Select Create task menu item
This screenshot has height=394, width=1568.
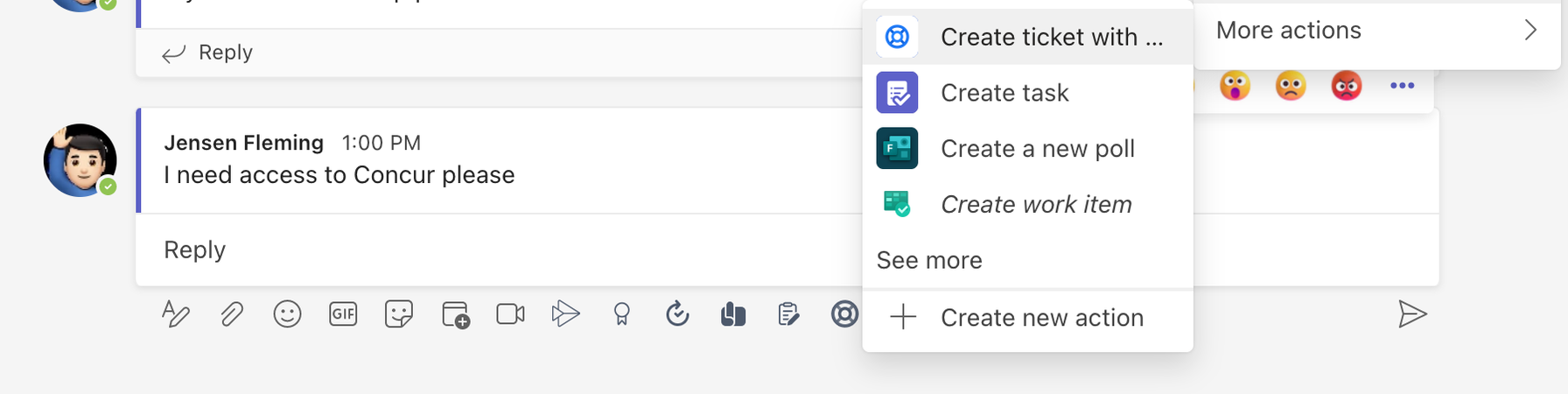1004,93
